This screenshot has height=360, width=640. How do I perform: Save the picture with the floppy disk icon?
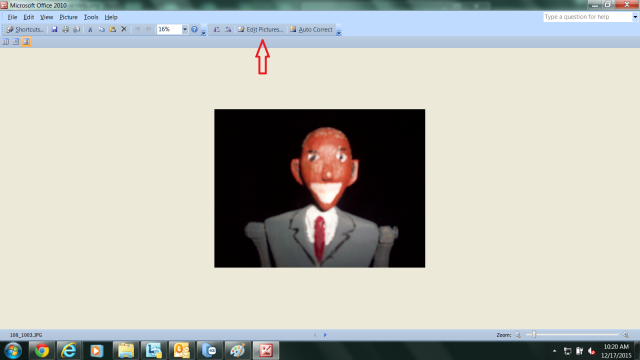54,29
